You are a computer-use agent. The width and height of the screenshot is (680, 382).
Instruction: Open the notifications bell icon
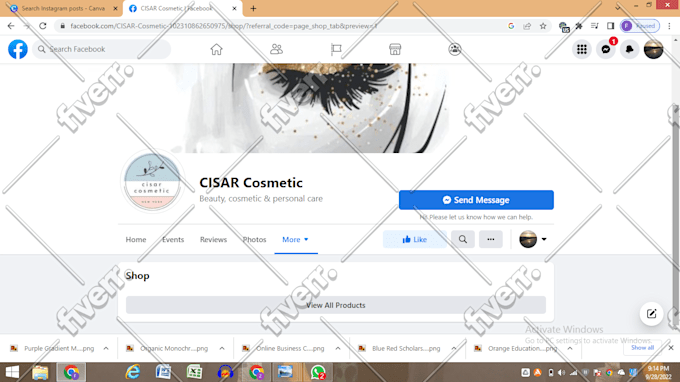[x=630, y=49]
